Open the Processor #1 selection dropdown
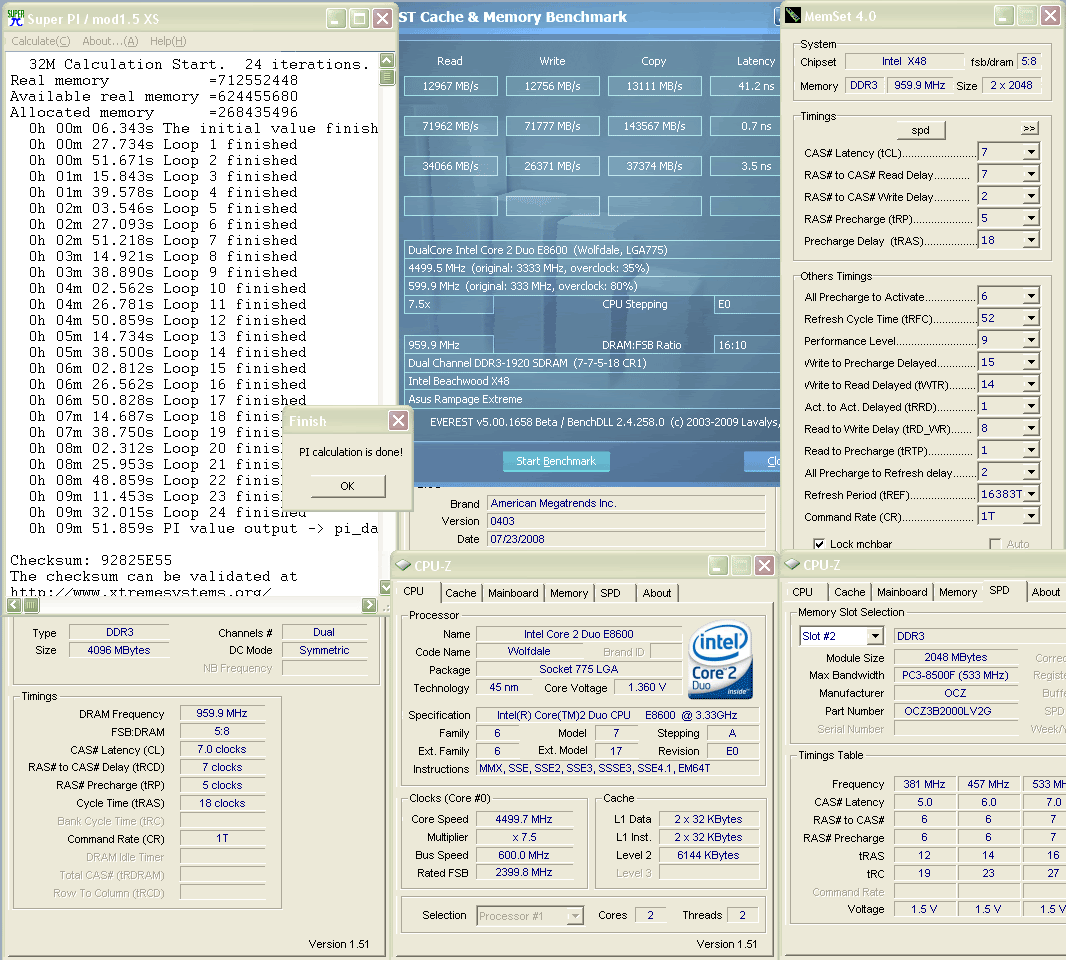Screen dimensions: 1066x960 point(575,916)
